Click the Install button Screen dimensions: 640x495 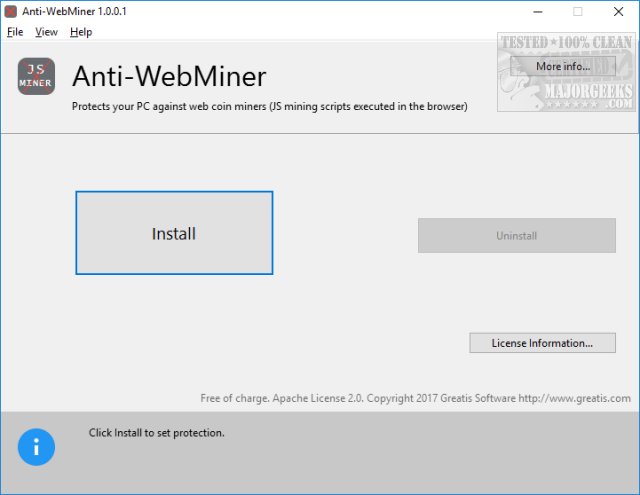(x=174, y=233)
